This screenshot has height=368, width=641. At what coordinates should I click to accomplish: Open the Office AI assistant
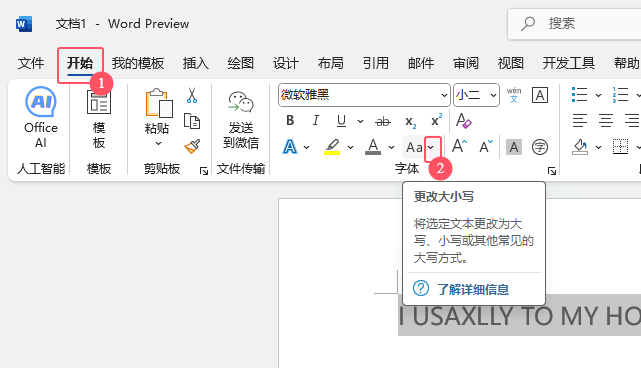[40, 118]
